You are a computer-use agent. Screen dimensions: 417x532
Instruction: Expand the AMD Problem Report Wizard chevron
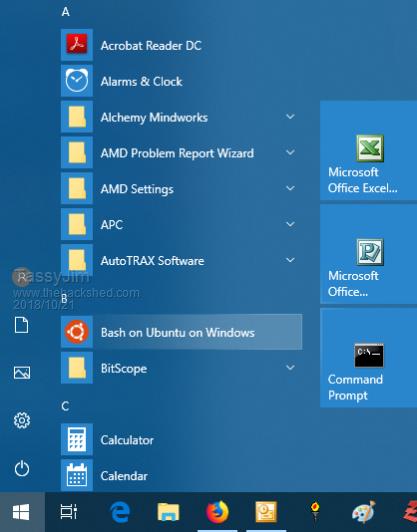click(x=290, y=152)
